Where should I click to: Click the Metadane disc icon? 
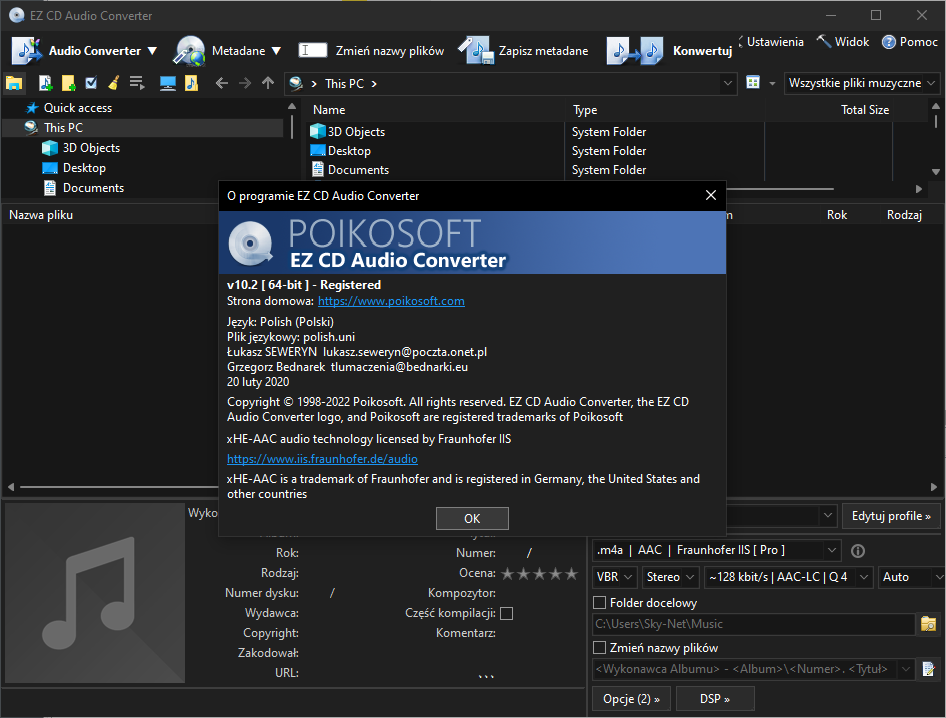click(x=189, y=51)
